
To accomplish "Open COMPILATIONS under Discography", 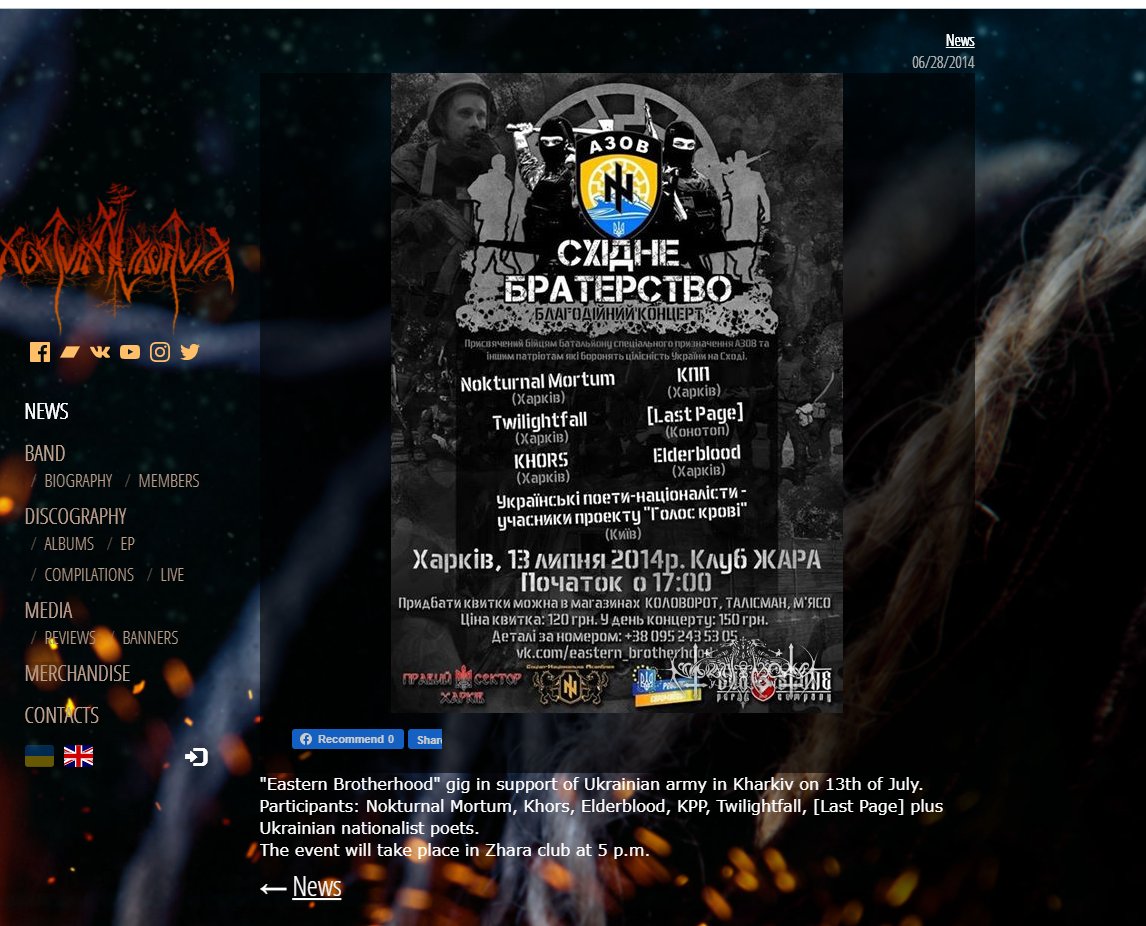I will tap(89, 575).
